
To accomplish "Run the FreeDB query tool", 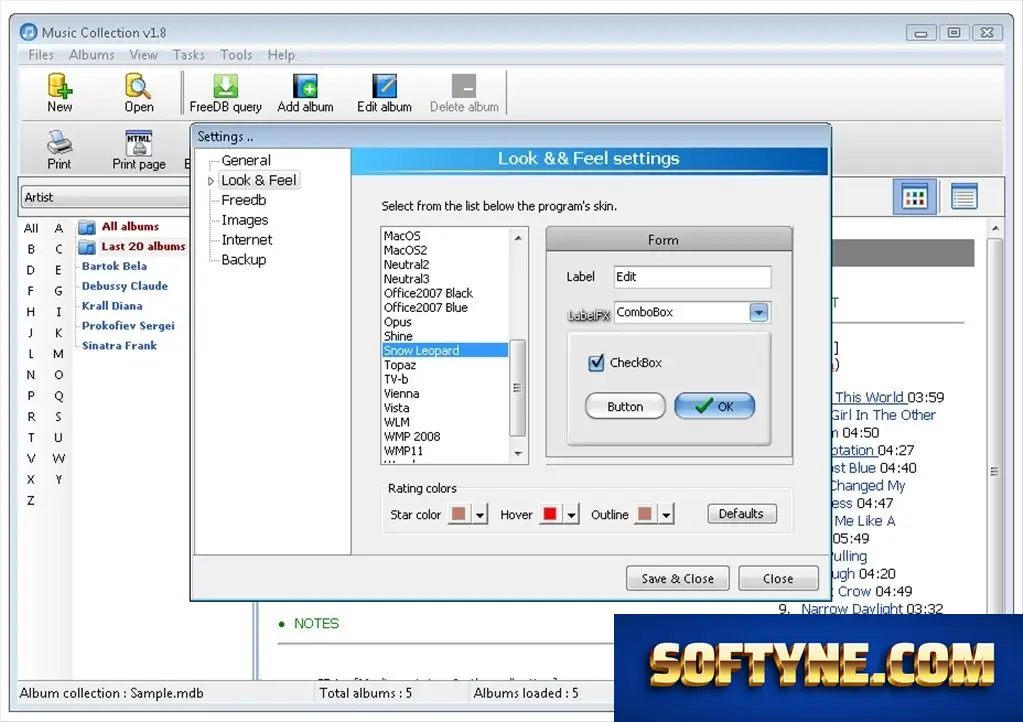I will click(x=225, y=86).
